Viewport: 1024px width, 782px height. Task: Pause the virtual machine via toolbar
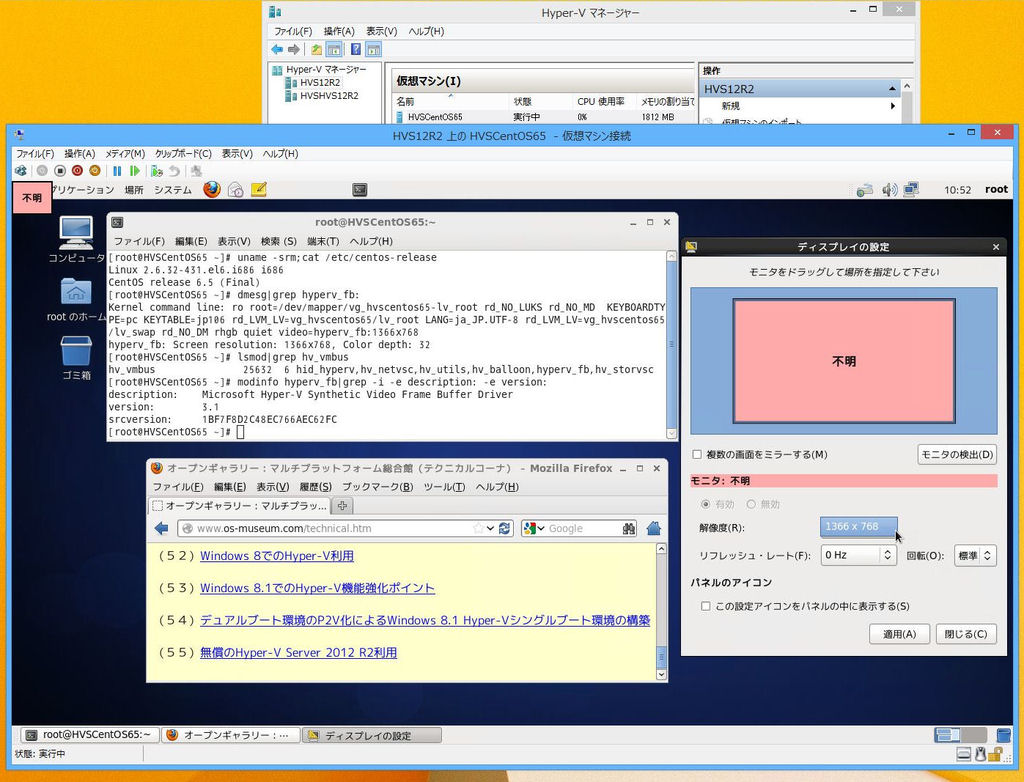tap(117, 171)
